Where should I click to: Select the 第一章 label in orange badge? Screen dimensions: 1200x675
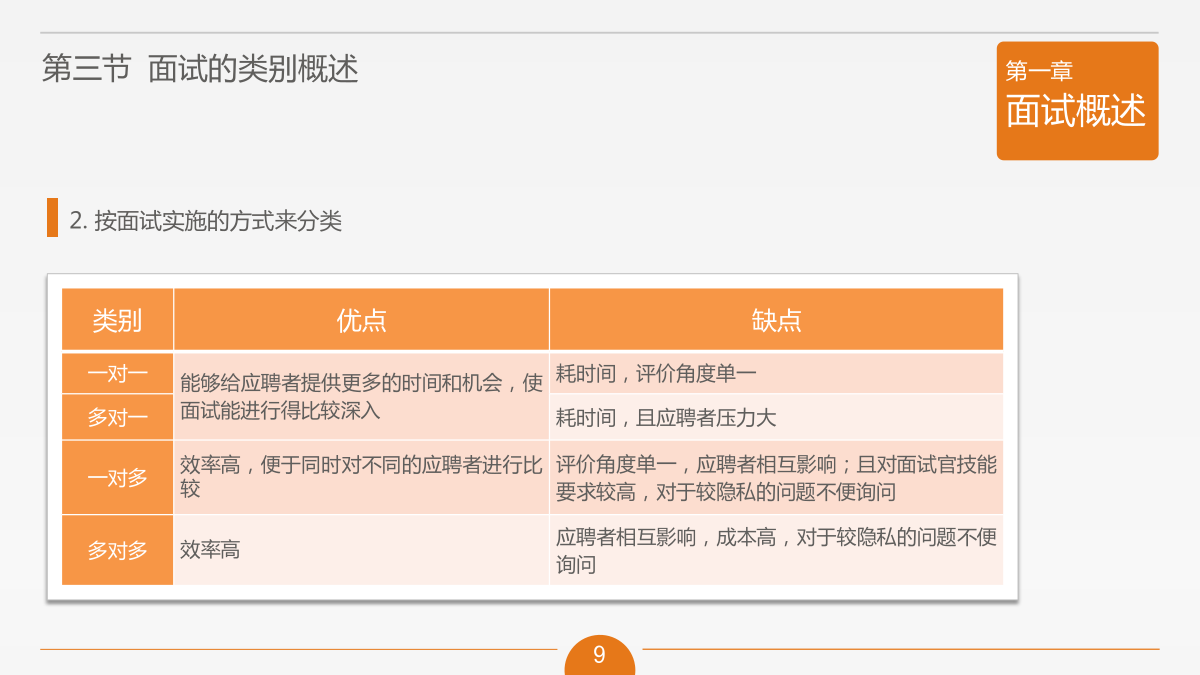click(1039, 71)
